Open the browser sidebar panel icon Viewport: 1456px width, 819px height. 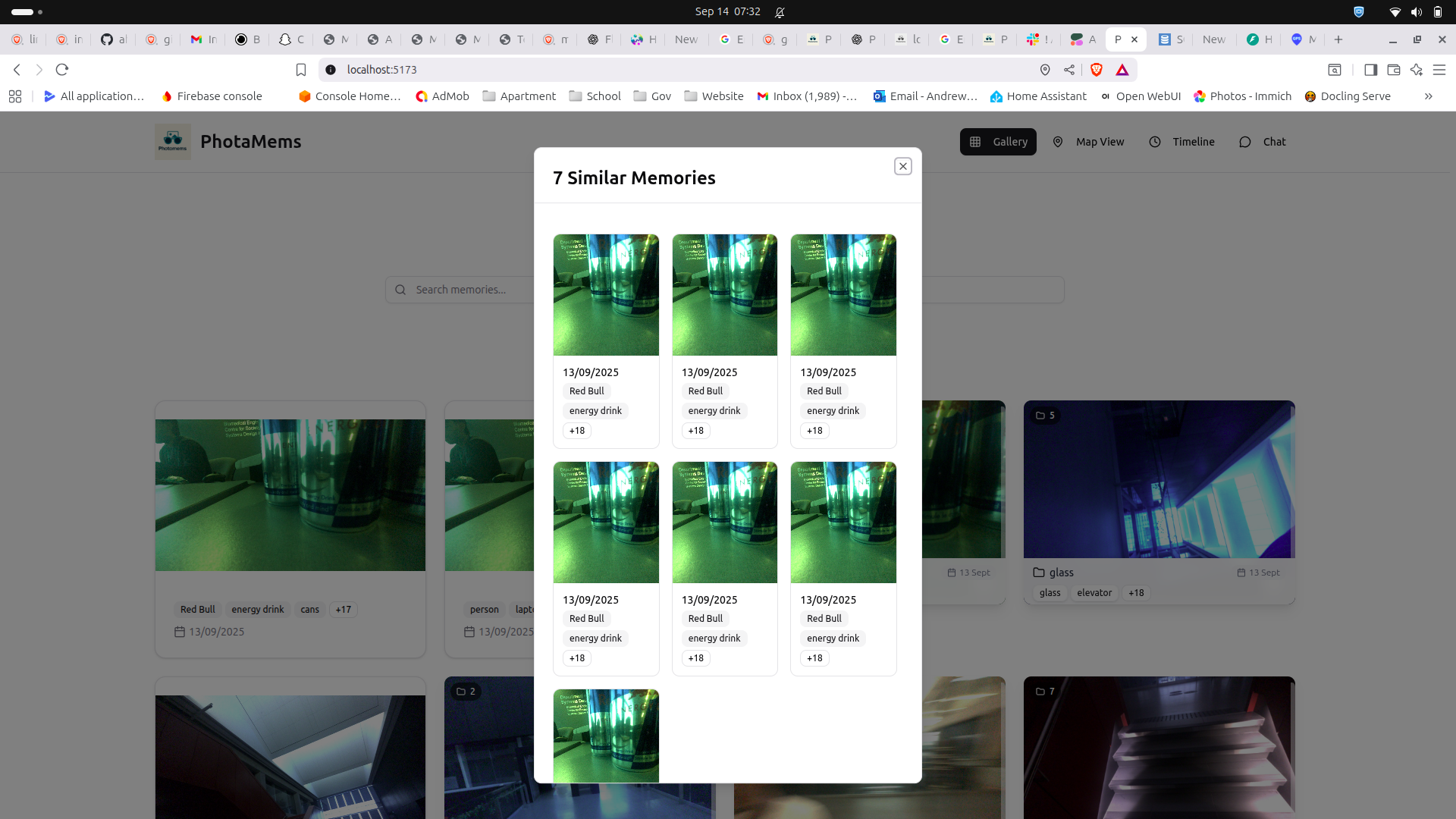tap(1370, 70)
